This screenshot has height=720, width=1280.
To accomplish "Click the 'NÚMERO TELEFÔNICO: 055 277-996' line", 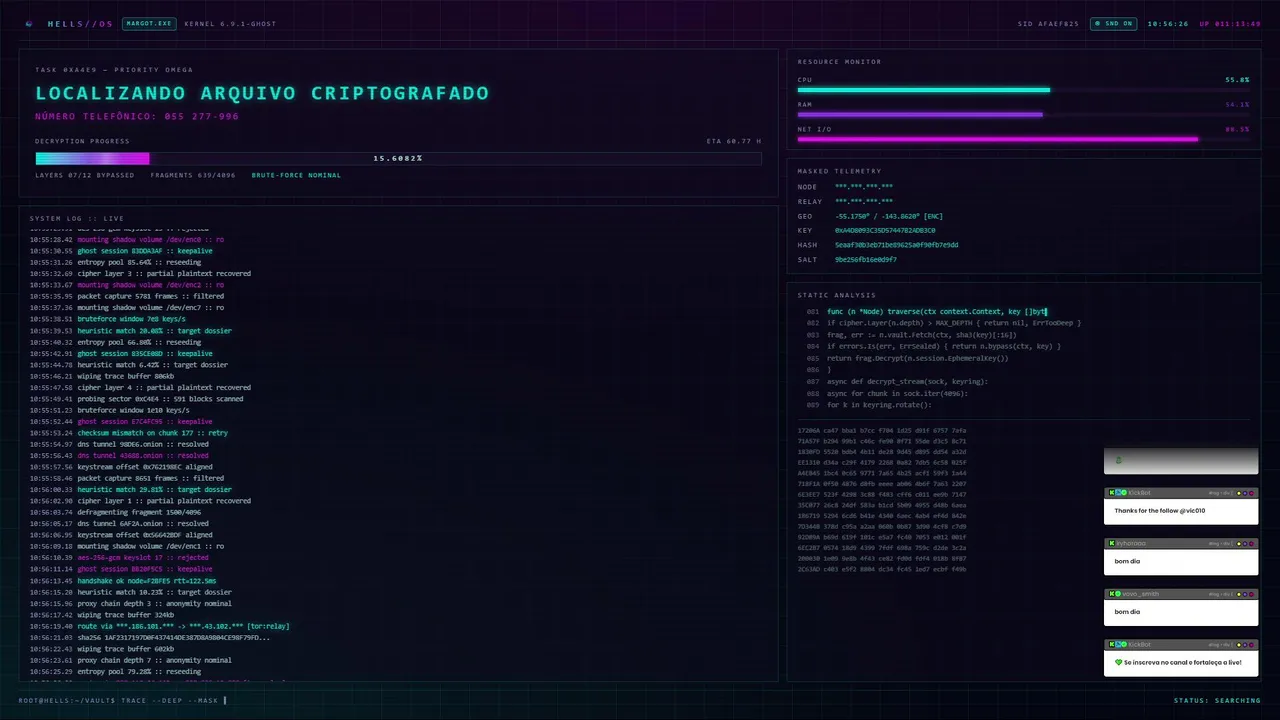I will pos(137,117).
